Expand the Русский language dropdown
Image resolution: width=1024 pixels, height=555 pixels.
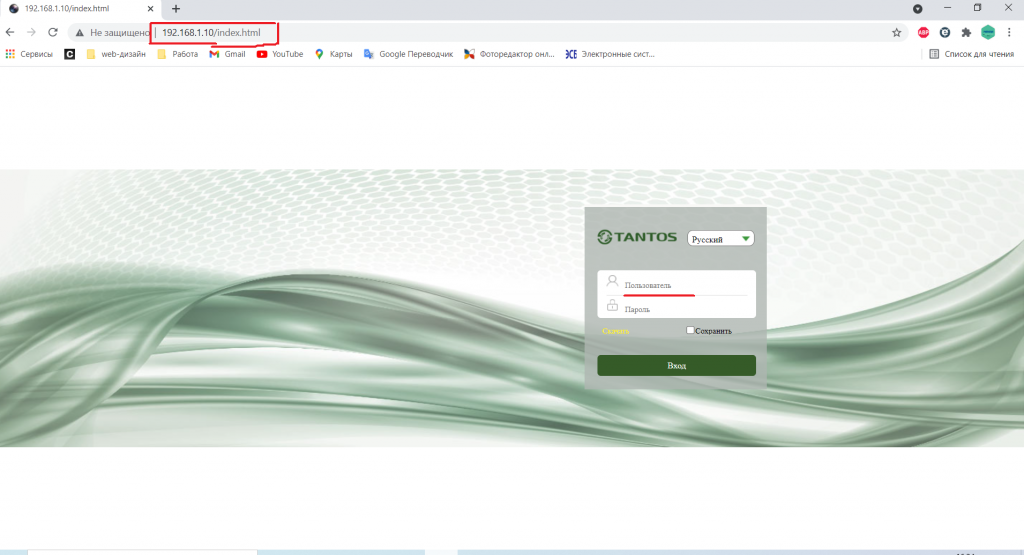tap(720, 239)
